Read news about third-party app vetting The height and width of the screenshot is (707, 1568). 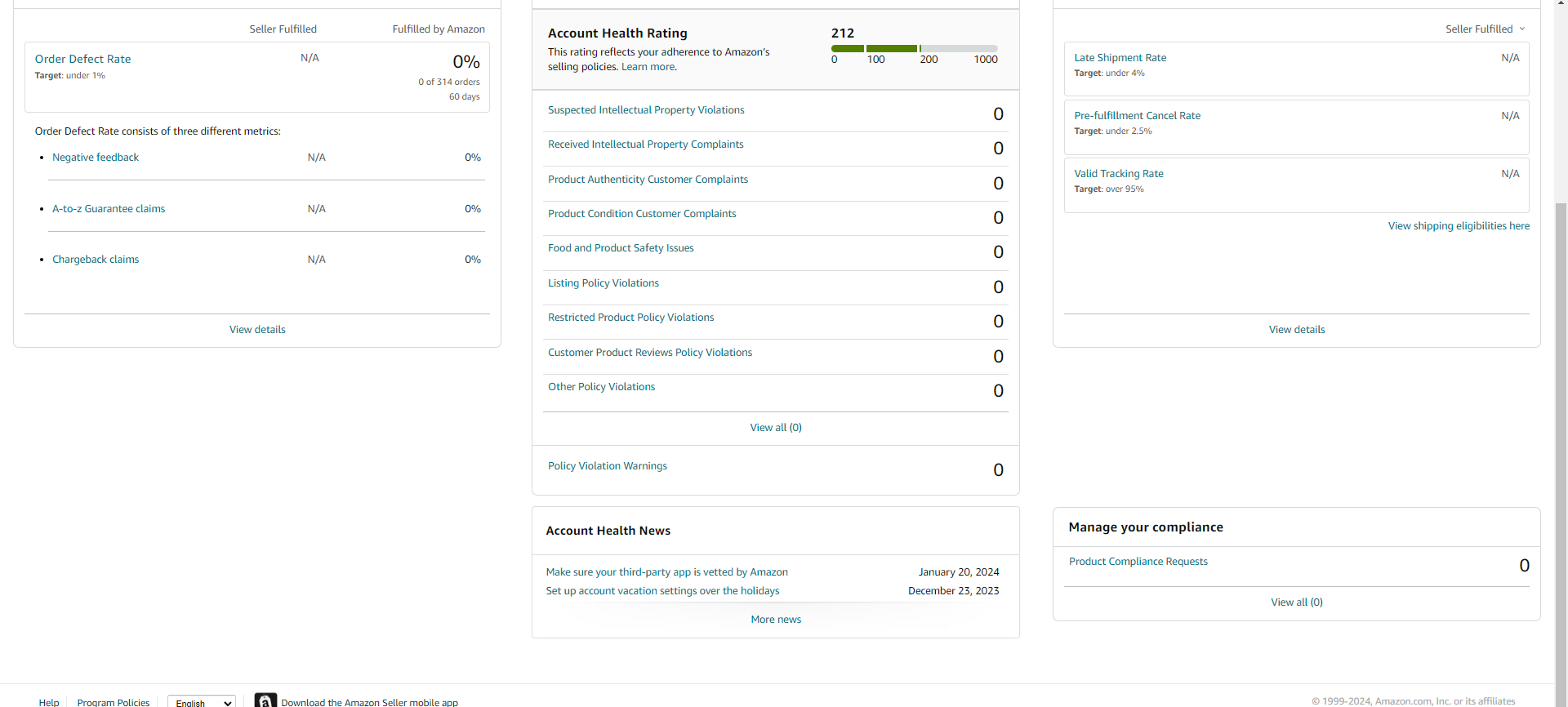pos(666,571)
